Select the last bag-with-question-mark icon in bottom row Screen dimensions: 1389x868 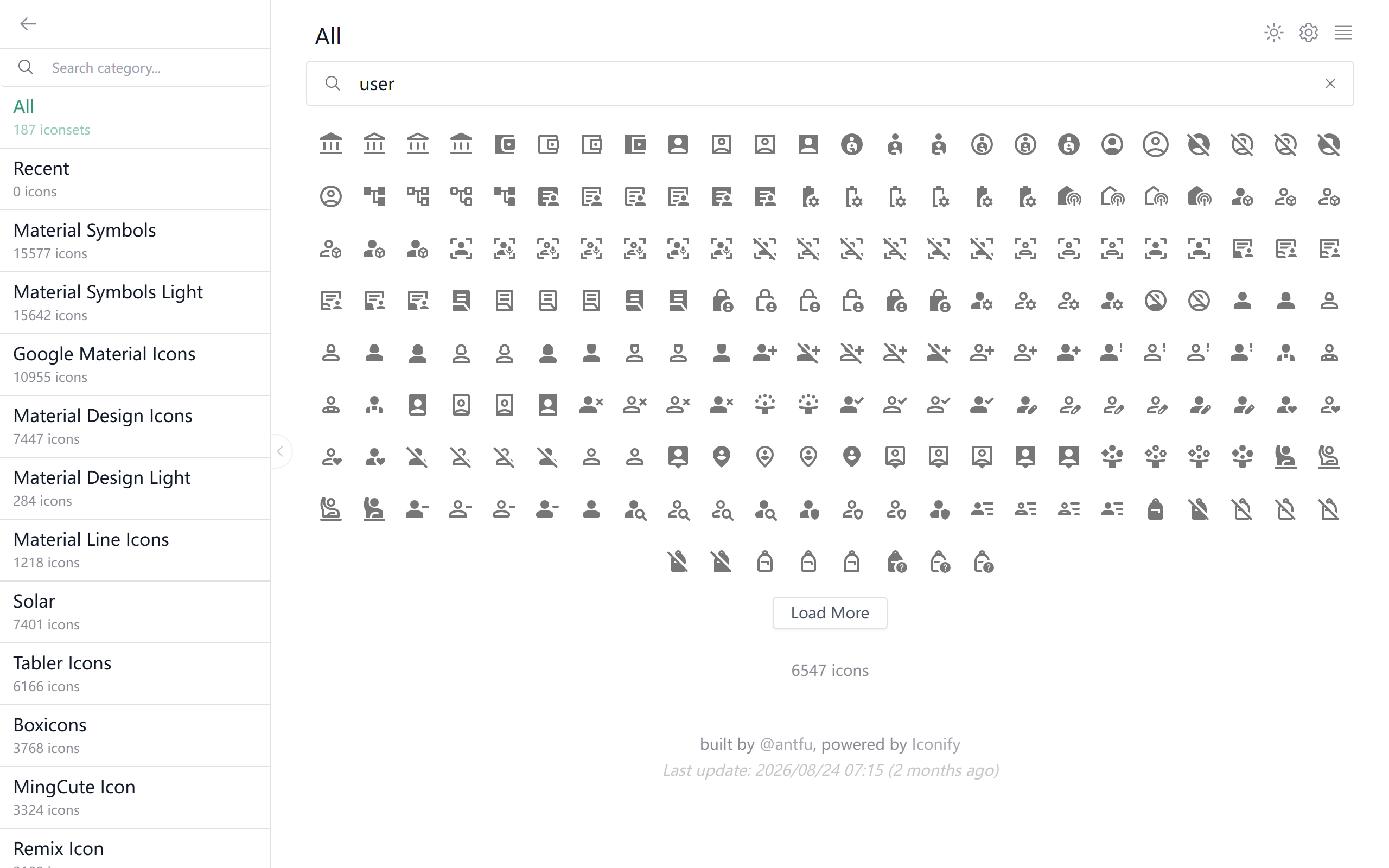[x=983, y=561]
